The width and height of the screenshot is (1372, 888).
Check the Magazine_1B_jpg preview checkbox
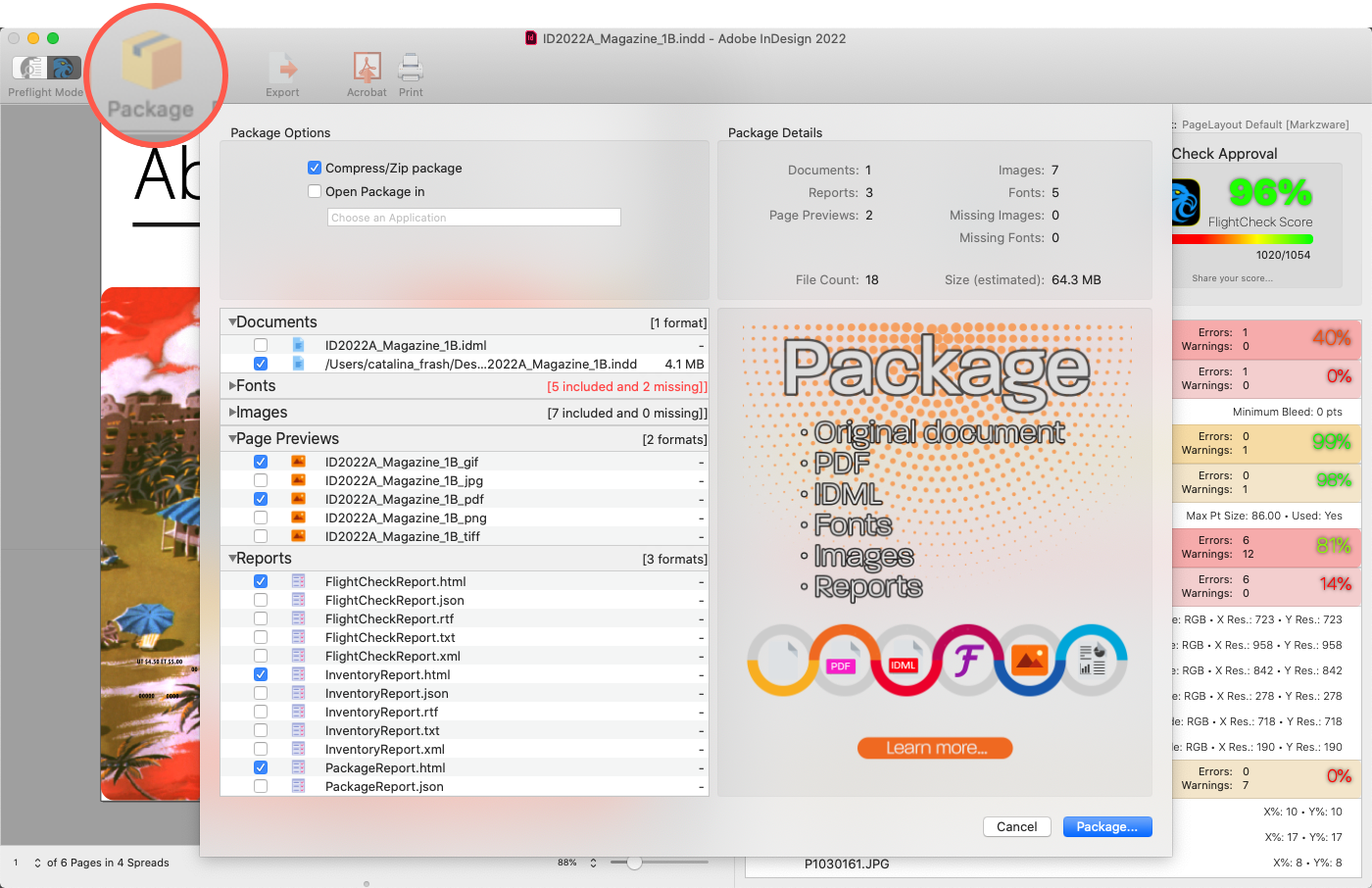pyautogui.click(x=261, y=480)
